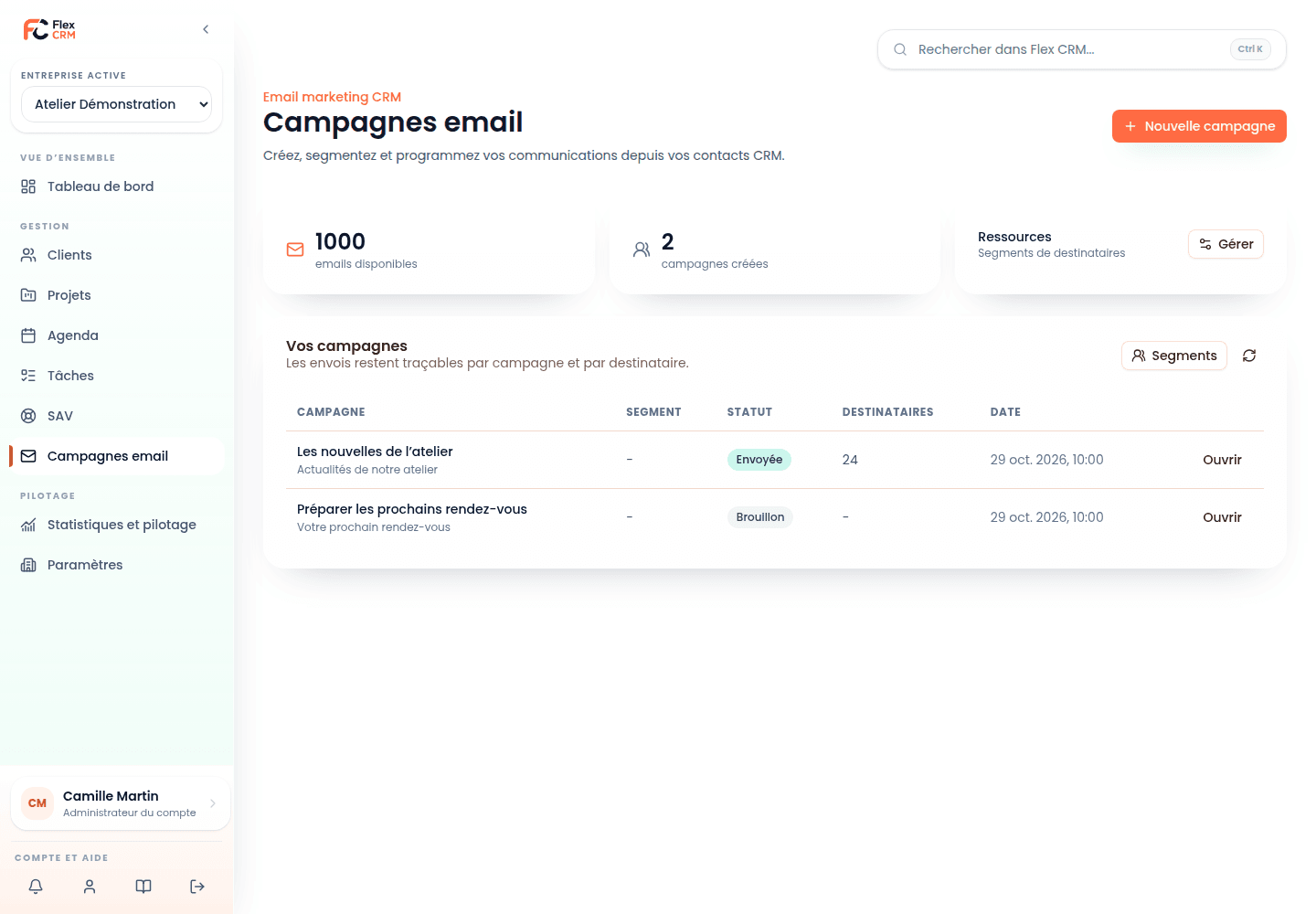The height and width of the screenshot is (914, 1316).
Task: Select Agenda in the sidebar
Action: [x=116, y=335]
